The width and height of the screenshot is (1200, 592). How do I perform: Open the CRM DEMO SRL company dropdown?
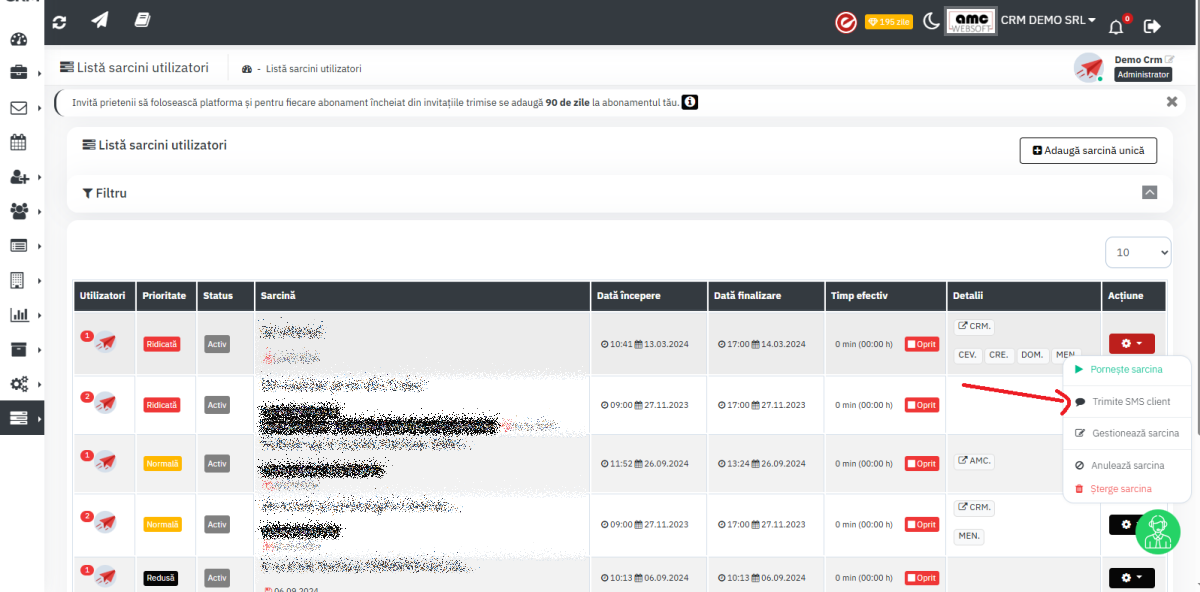point(1048,21)
